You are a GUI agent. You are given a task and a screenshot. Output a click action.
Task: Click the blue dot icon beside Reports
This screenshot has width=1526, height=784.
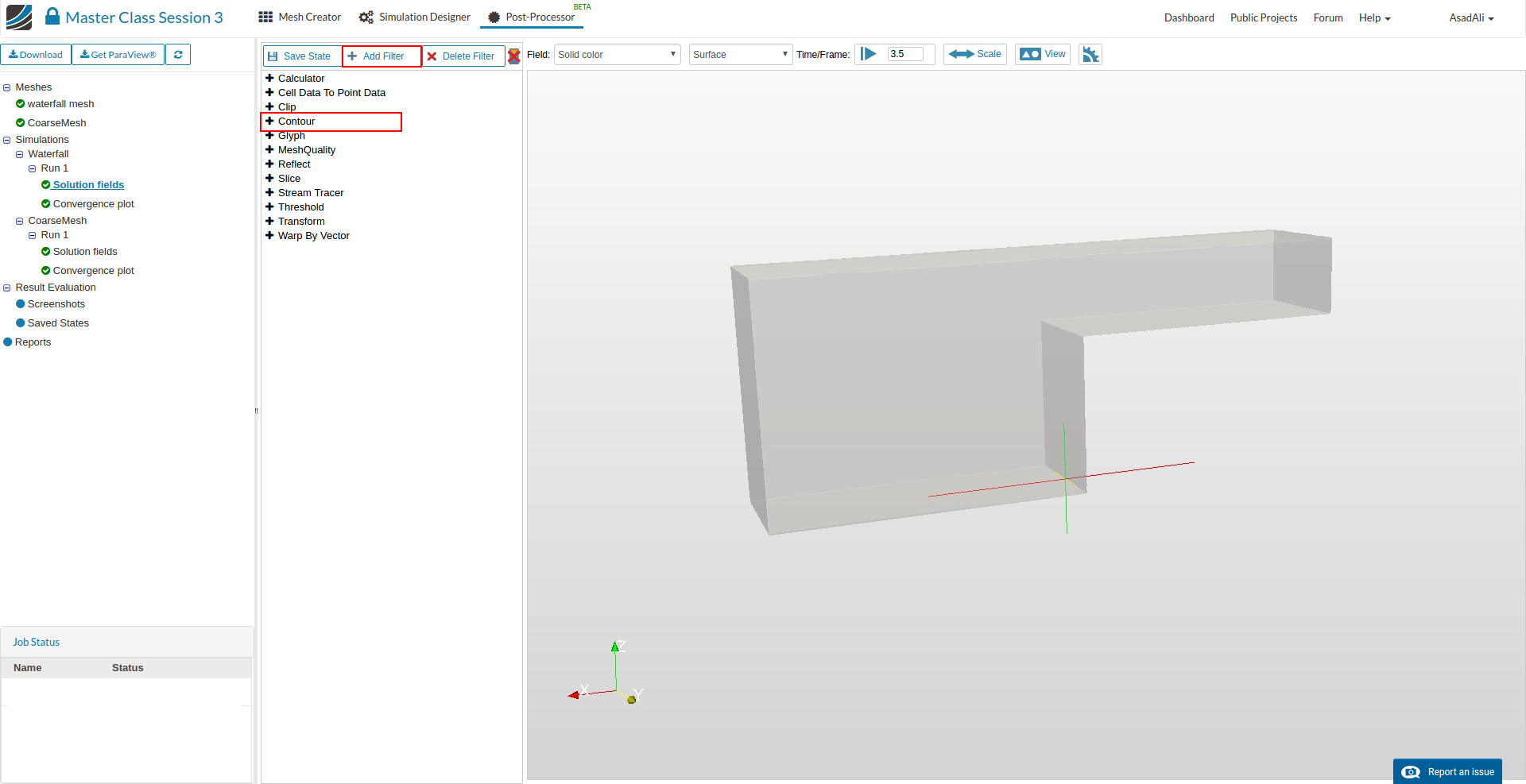[x=8, y=342]
